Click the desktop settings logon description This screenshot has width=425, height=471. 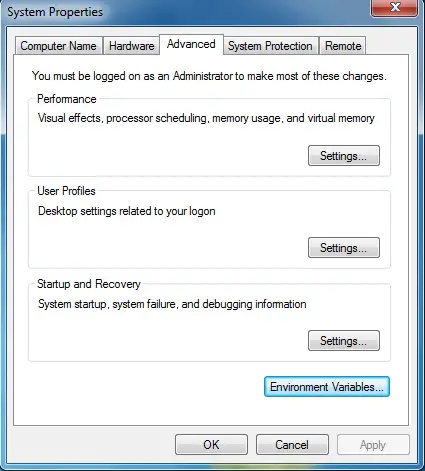pos(127,211)
